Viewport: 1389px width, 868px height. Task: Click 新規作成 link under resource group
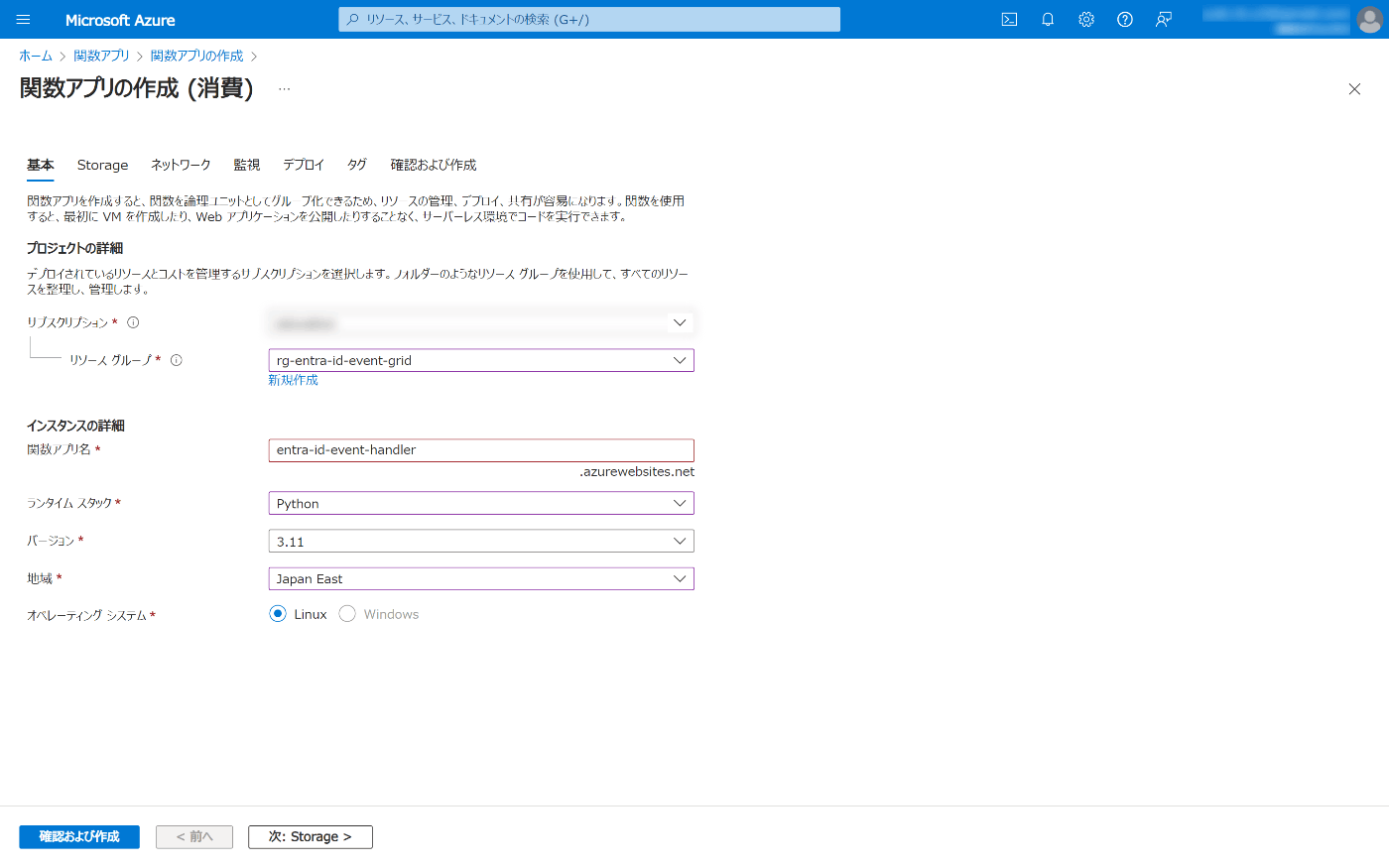click(293, 381)
